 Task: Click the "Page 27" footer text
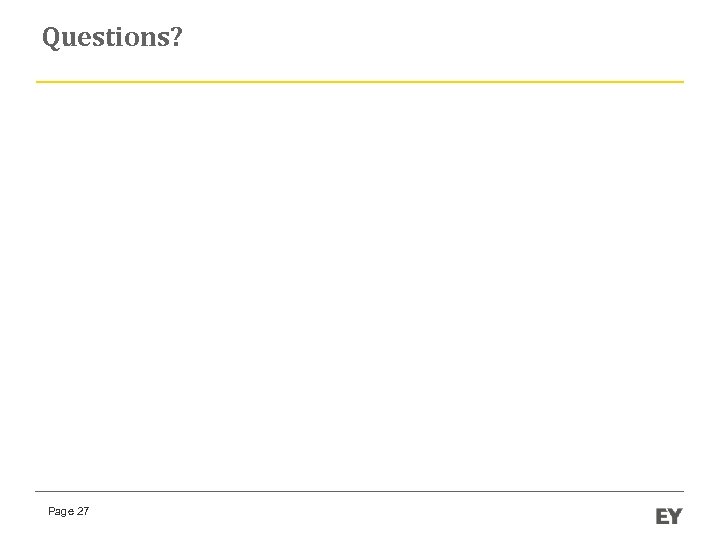[x=68, y=511]
